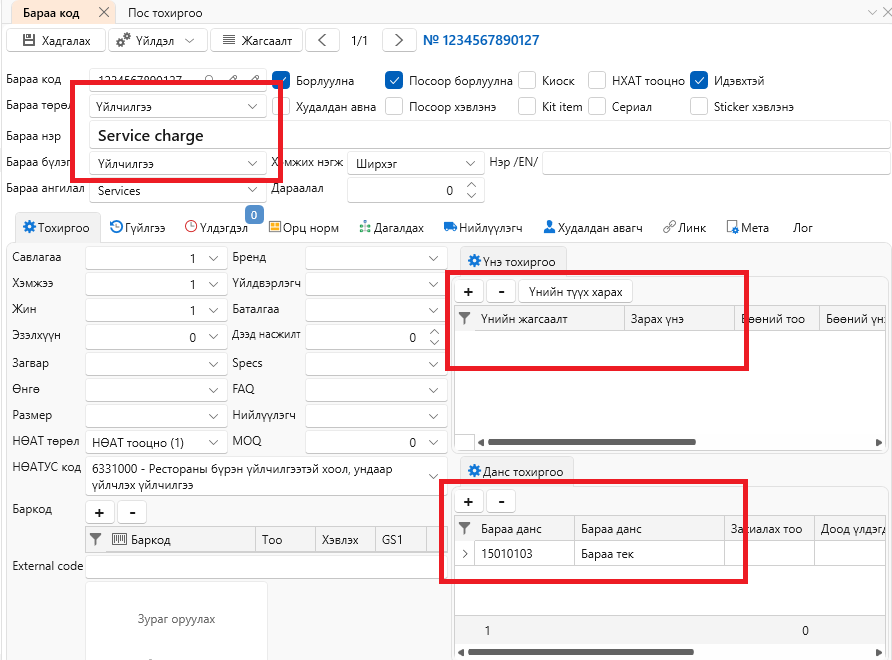Add an account row with plus button
The width and height of the screenshot is (892, 660).
pyautogui.click(x=468, y=502)
